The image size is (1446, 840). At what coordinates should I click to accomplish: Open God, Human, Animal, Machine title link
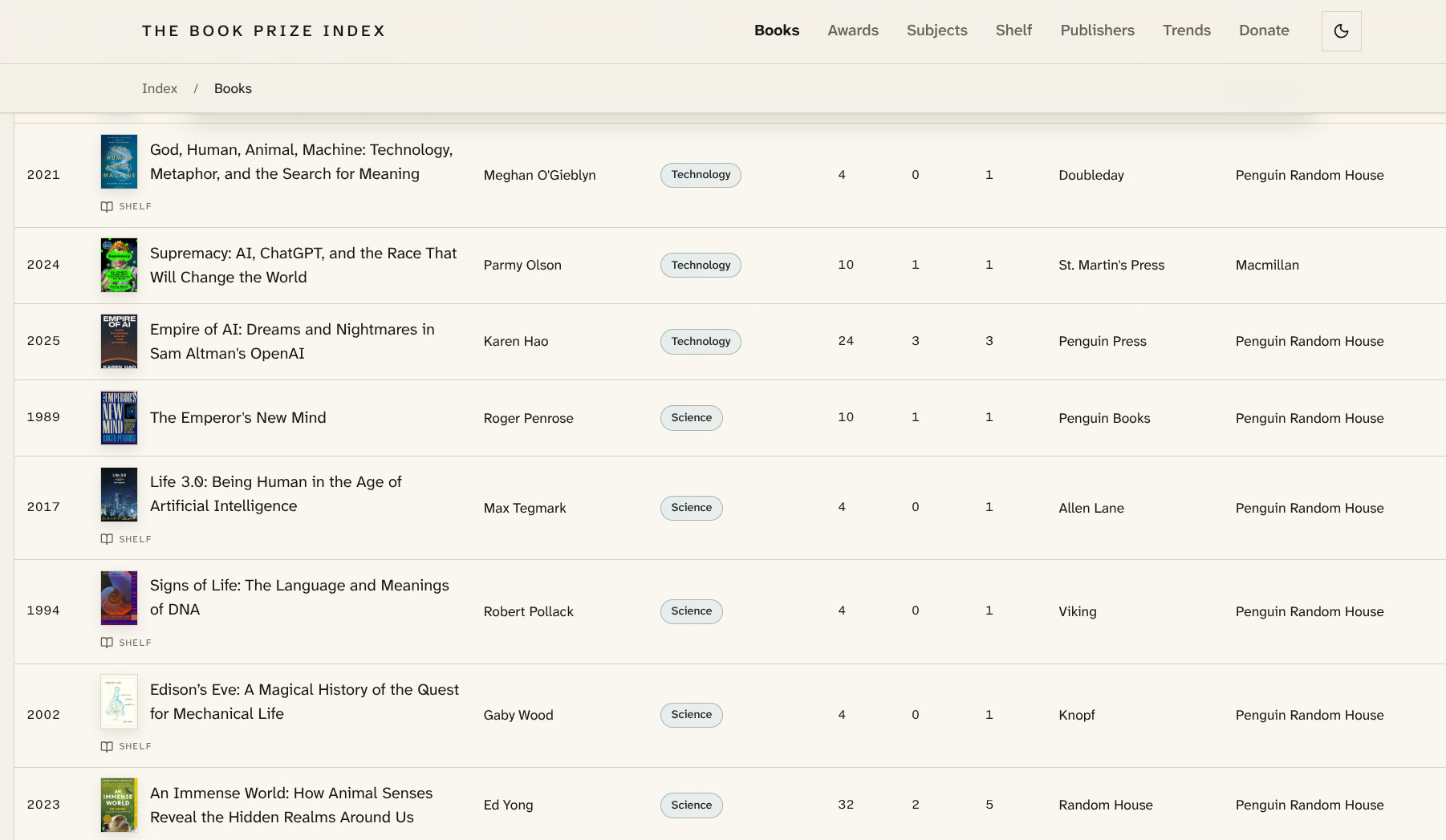(302, 161)
